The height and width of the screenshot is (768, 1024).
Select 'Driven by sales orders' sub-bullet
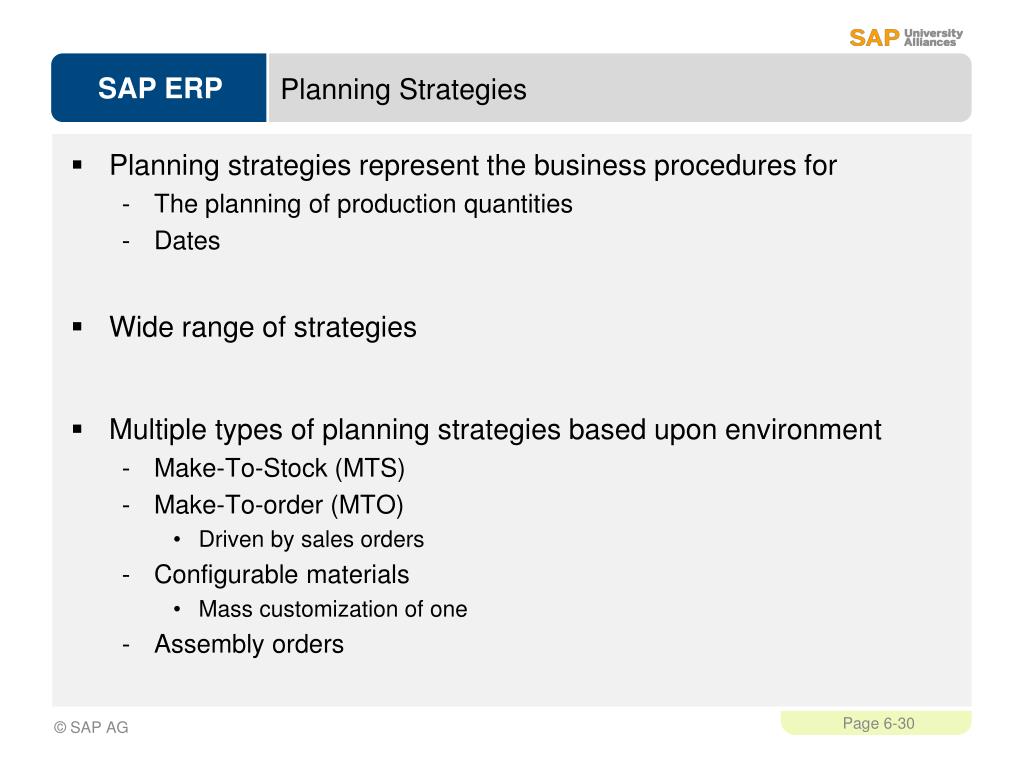pos(312,539)
